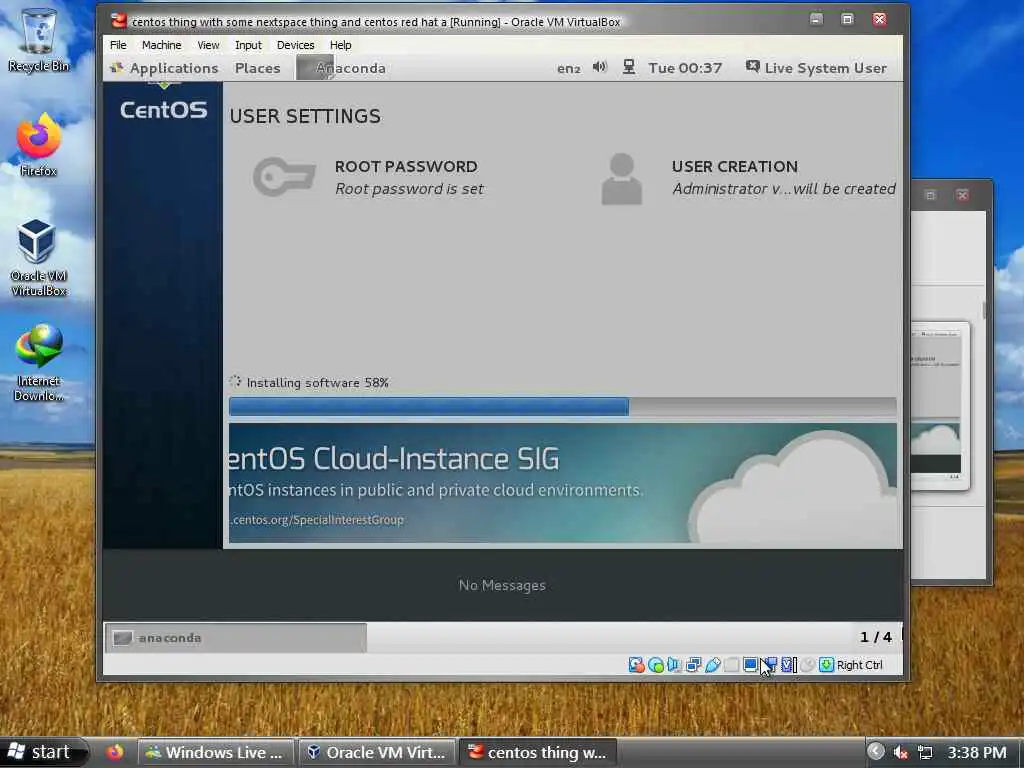Expand hidden system tray icons arrow
The image size is (1024, 768).
(x=876, y=752)
